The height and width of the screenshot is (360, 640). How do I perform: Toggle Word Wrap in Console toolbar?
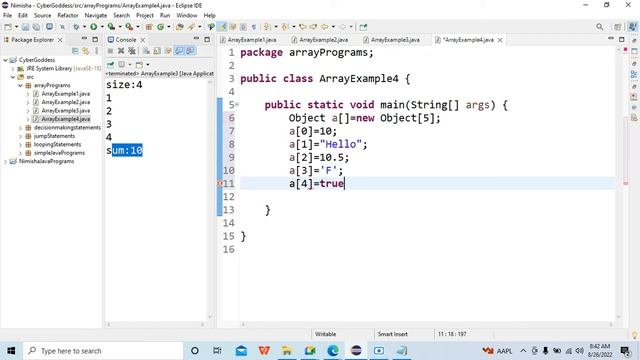[168, 51]
